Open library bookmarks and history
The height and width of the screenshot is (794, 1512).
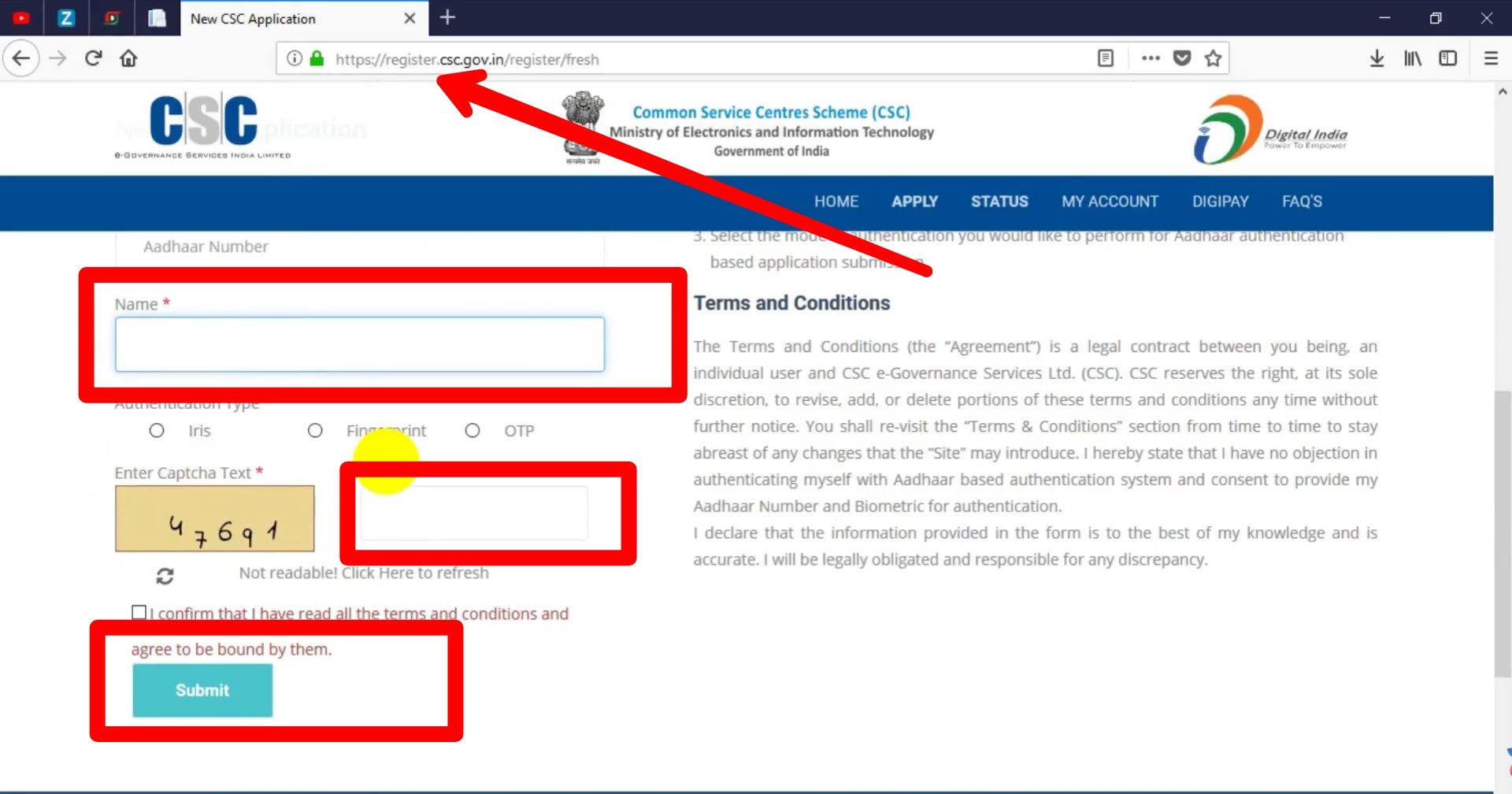pyautogui.click(x=1413, y=58)
